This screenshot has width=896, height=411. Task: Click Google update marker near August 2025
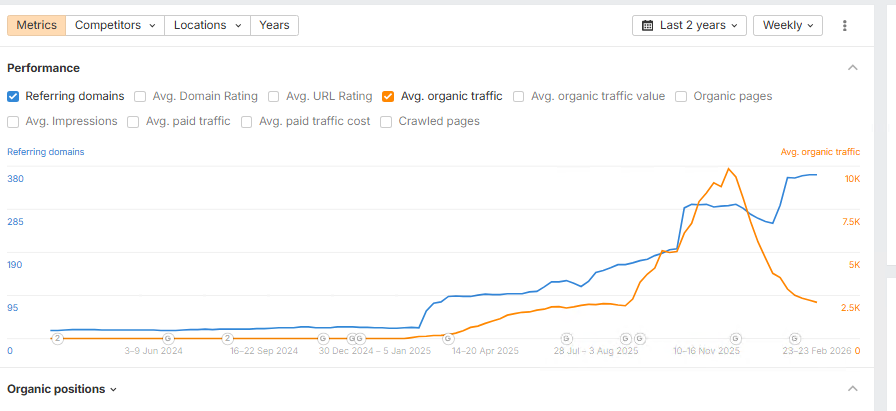pyautogui.click(x=567, y=339)
